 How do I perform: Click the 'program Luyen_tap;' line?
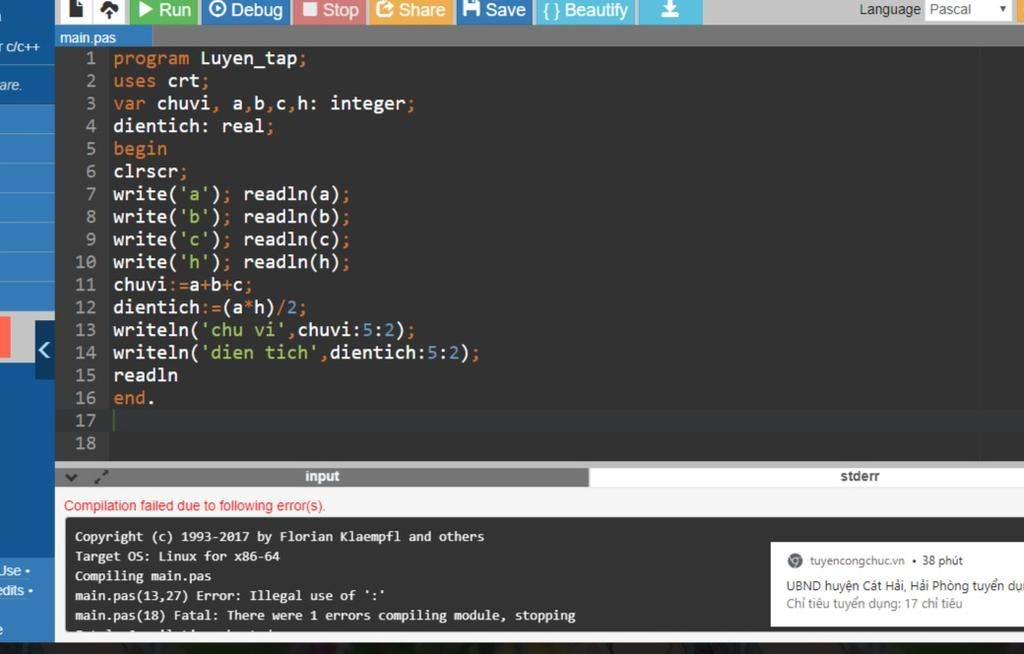tap(209, 59)
